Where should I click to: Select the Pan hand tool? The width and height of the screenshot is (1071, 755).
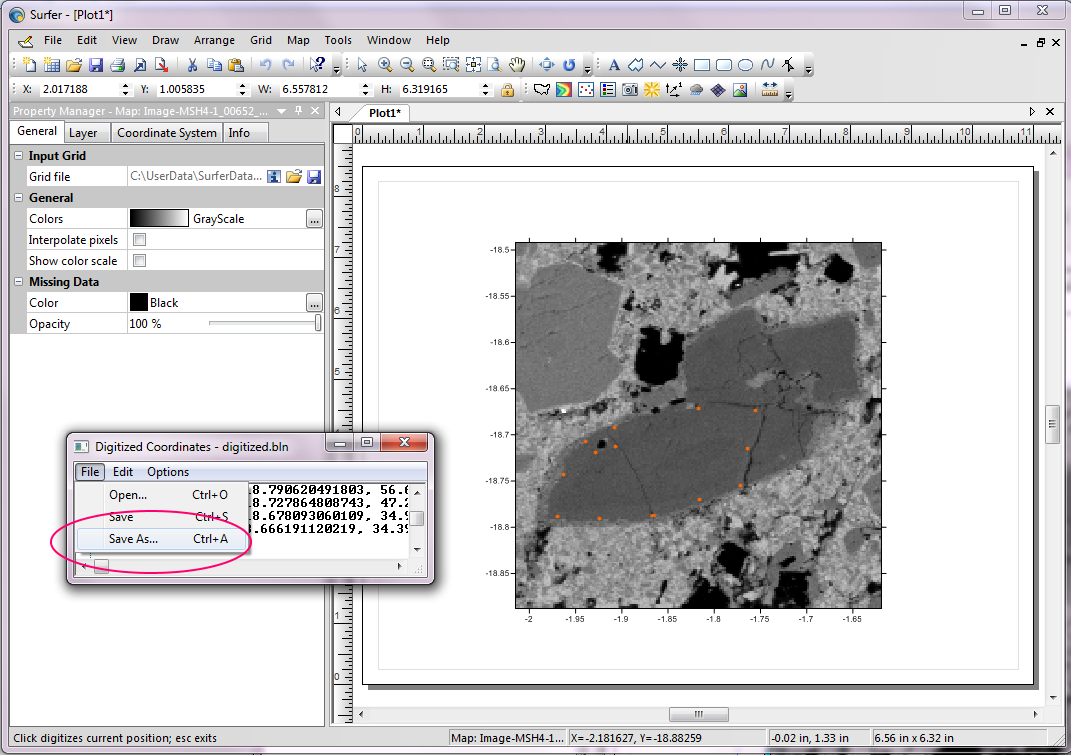[517, 65]
